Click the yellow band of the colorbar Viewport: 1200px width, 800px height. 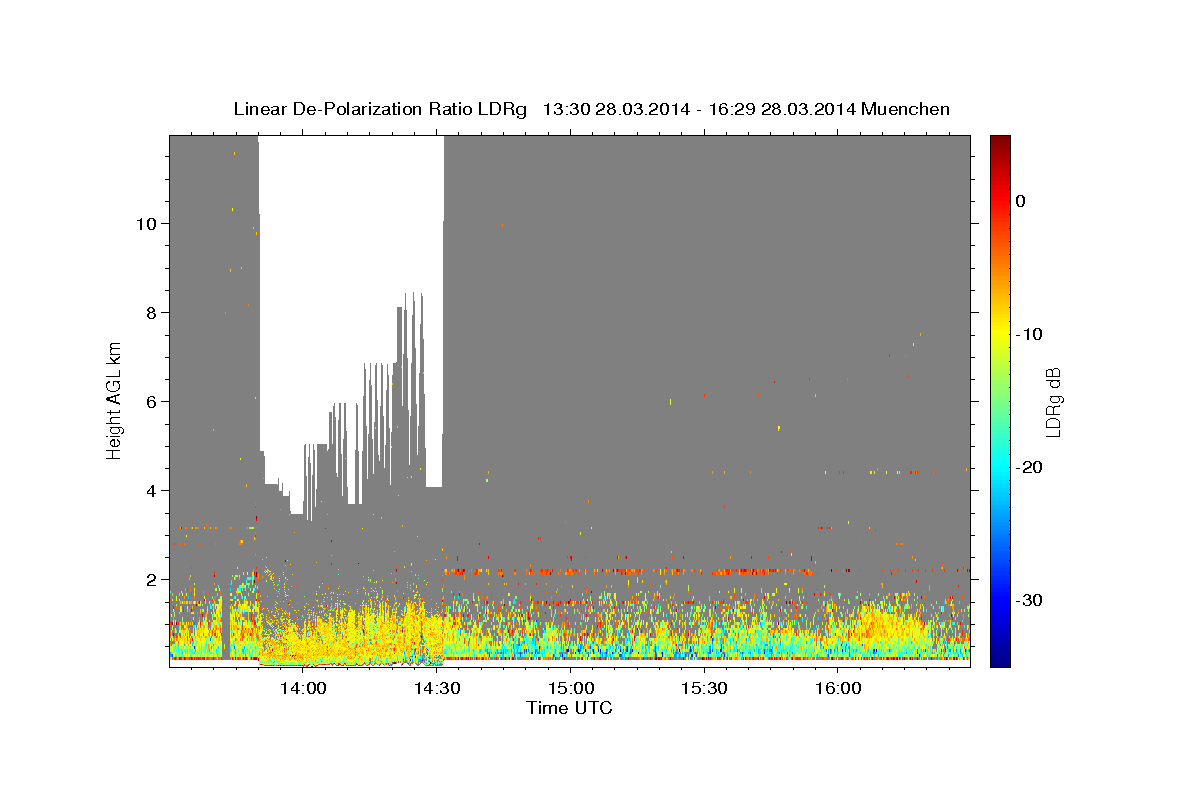pos(1000,334)
